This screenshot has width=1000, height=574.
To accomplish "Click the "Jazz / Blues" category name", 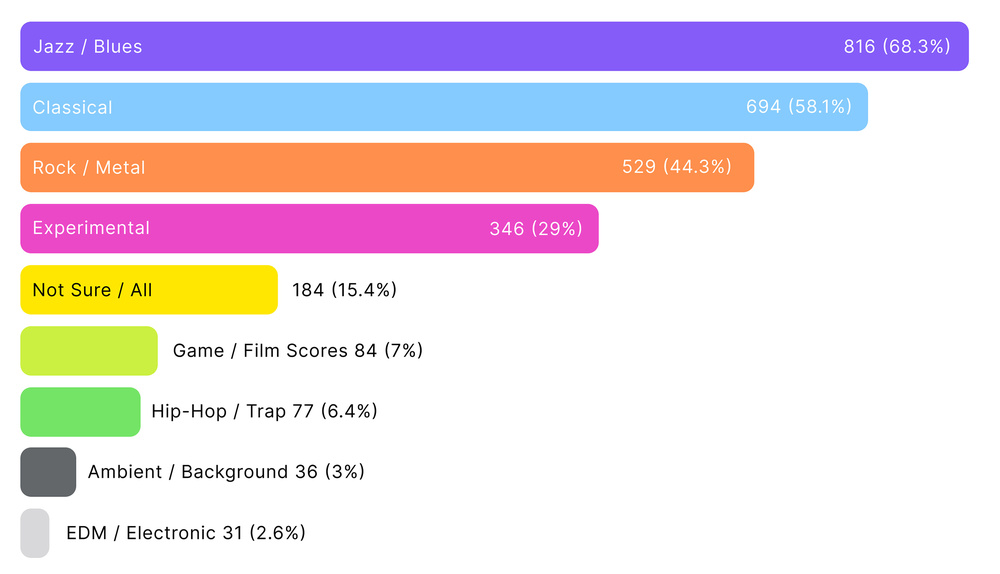I will (88, 47).
